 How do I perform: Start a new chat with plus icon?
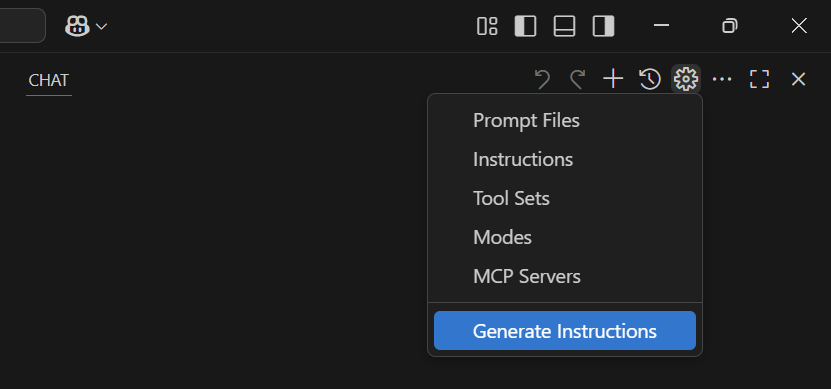613,79
